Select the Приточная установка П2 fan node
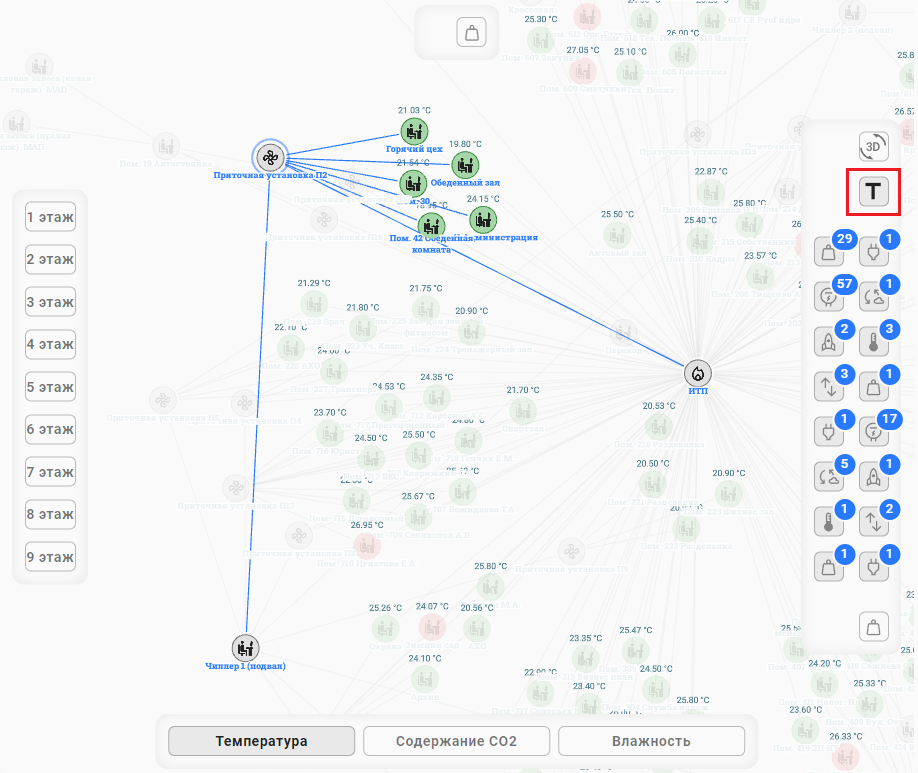This screenshot has height=773, width=918. (269, 157)
